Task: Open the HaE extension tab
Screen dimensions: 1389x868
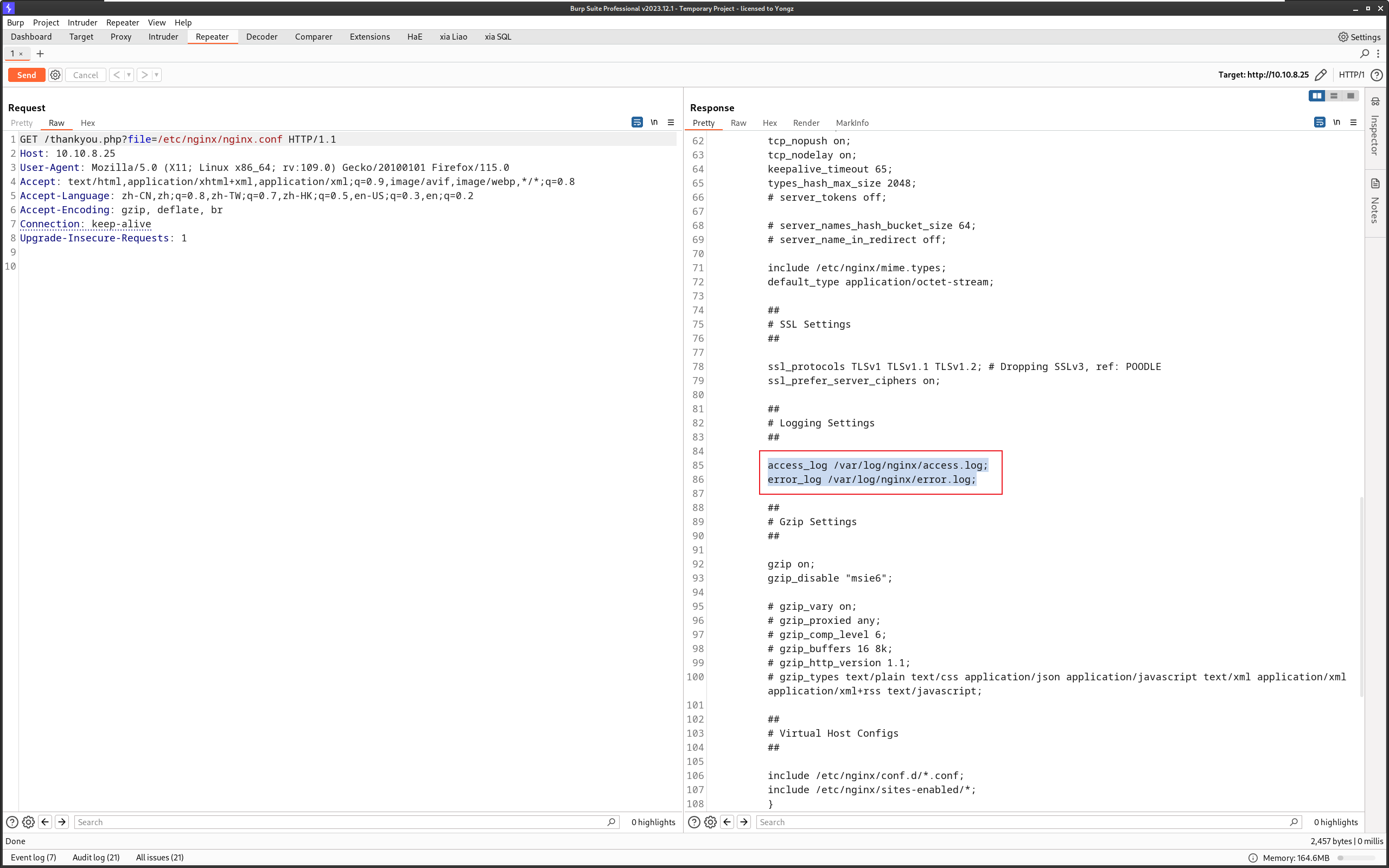Action: click(x=415, y=37)
